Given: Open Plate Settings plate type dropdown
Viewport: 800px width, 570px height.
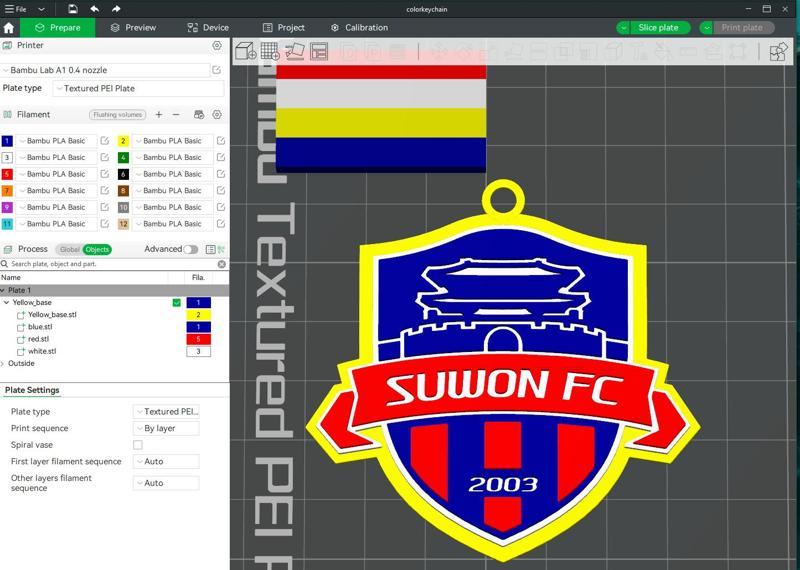Looking at the screenshot, I should (x=166, y=411).
